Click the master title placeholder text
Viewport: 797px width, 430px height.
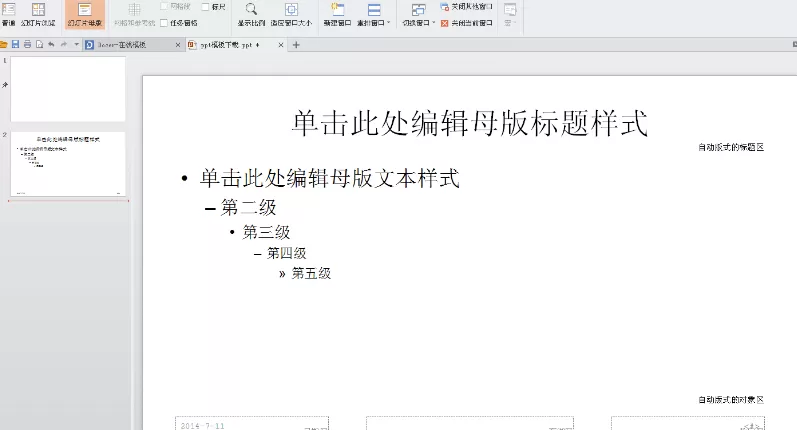click(470, 123)
